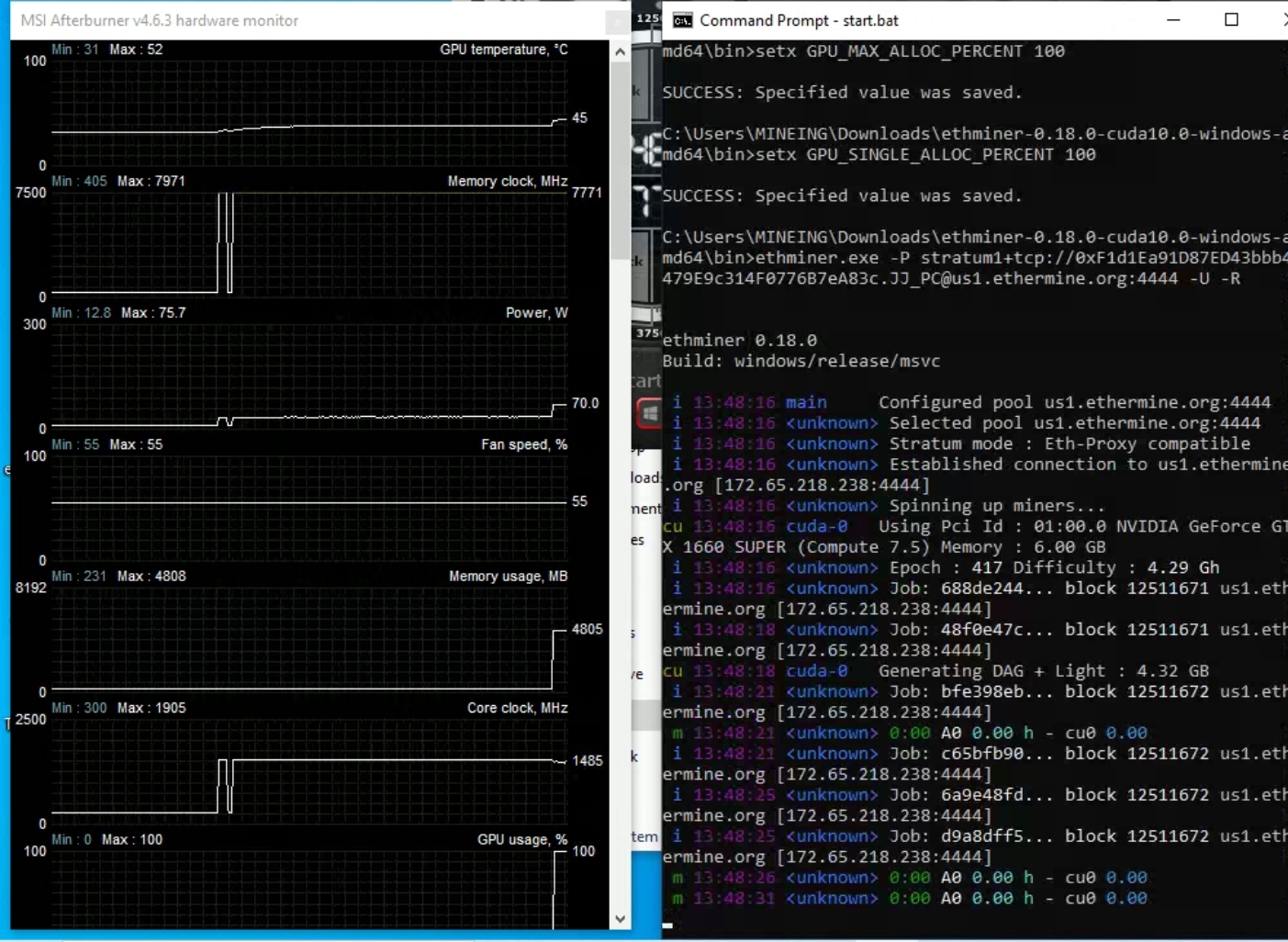Click the 'Generating DAG + Light : 4.32 GB' line
Viewport: 1288px width, 942px height.
[935, 671]
